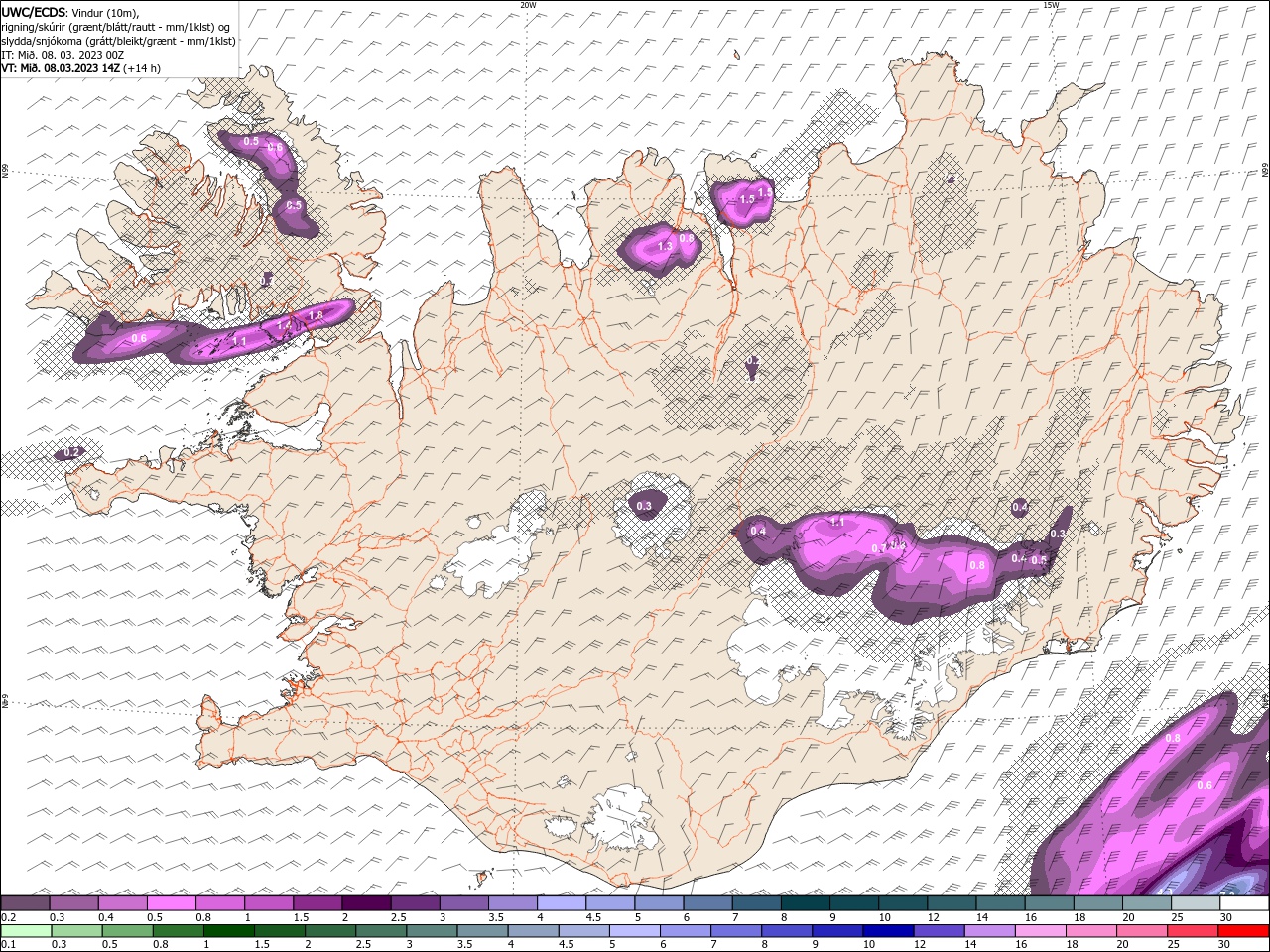1270x952 pixels.
Task: Click the red bottom-row swatch between 25 and 30
Action: (1192, 931)
